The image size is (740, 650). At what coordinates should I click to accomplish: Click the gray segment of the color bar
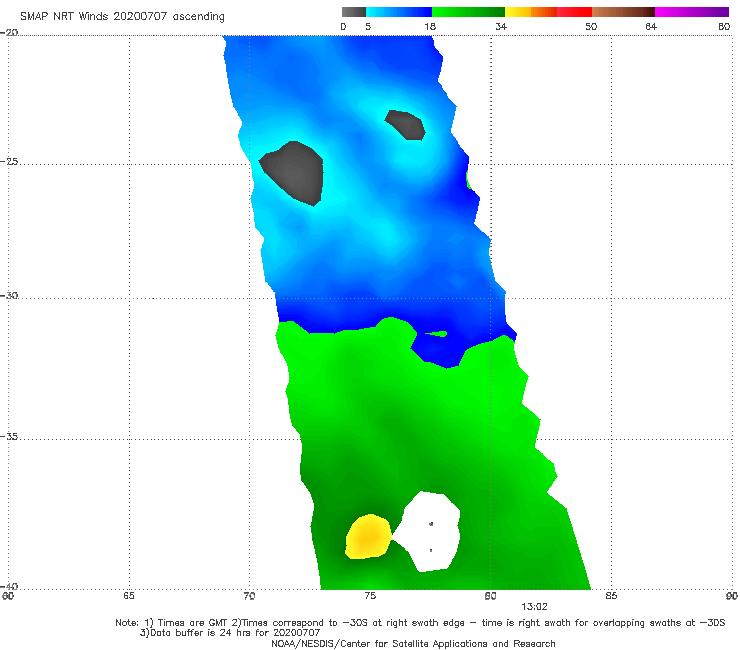354,12
